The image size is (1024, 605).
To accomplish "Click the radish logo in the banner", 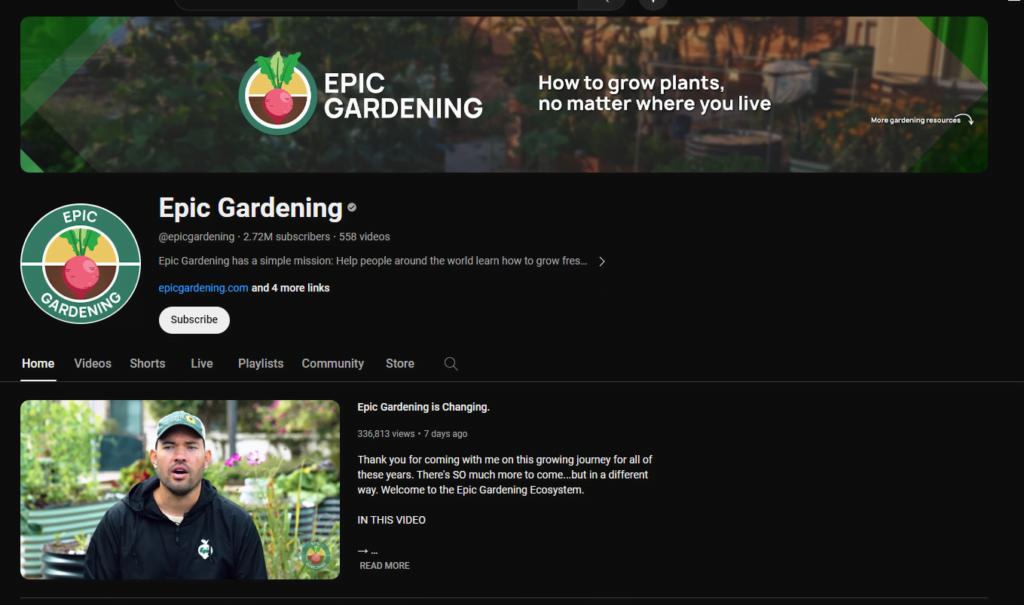I will pyautogui.click(x=278, y=93).
